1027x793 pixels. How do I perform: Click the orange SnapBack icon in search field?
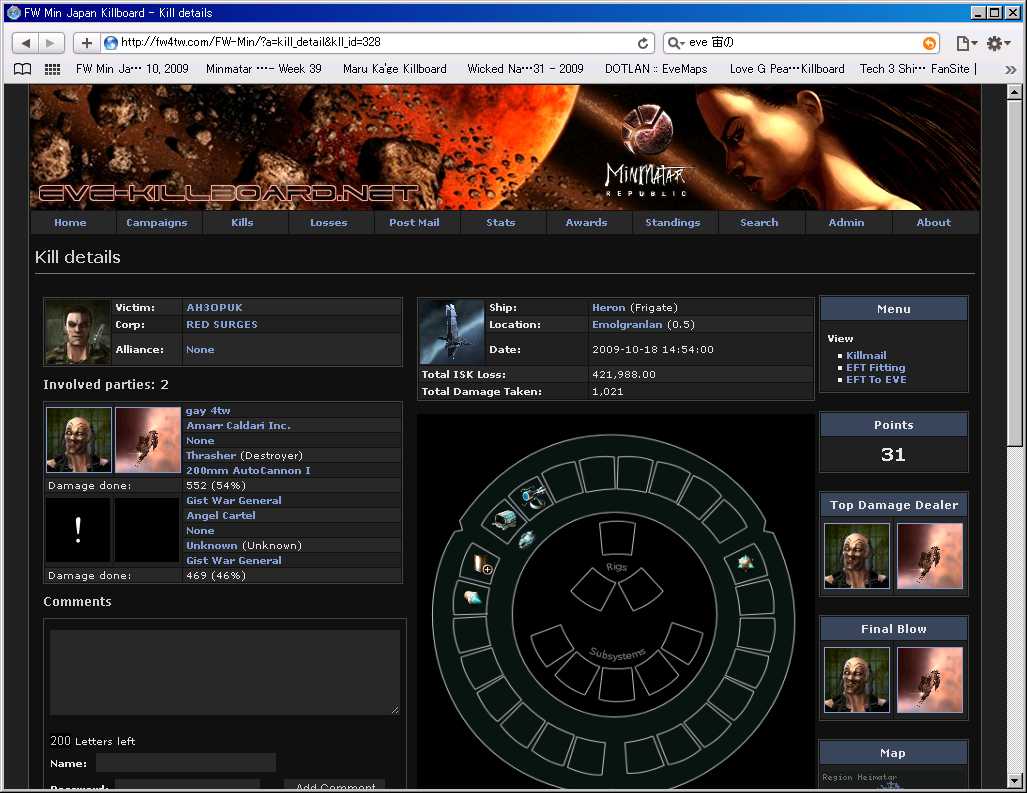pos(929,43)
